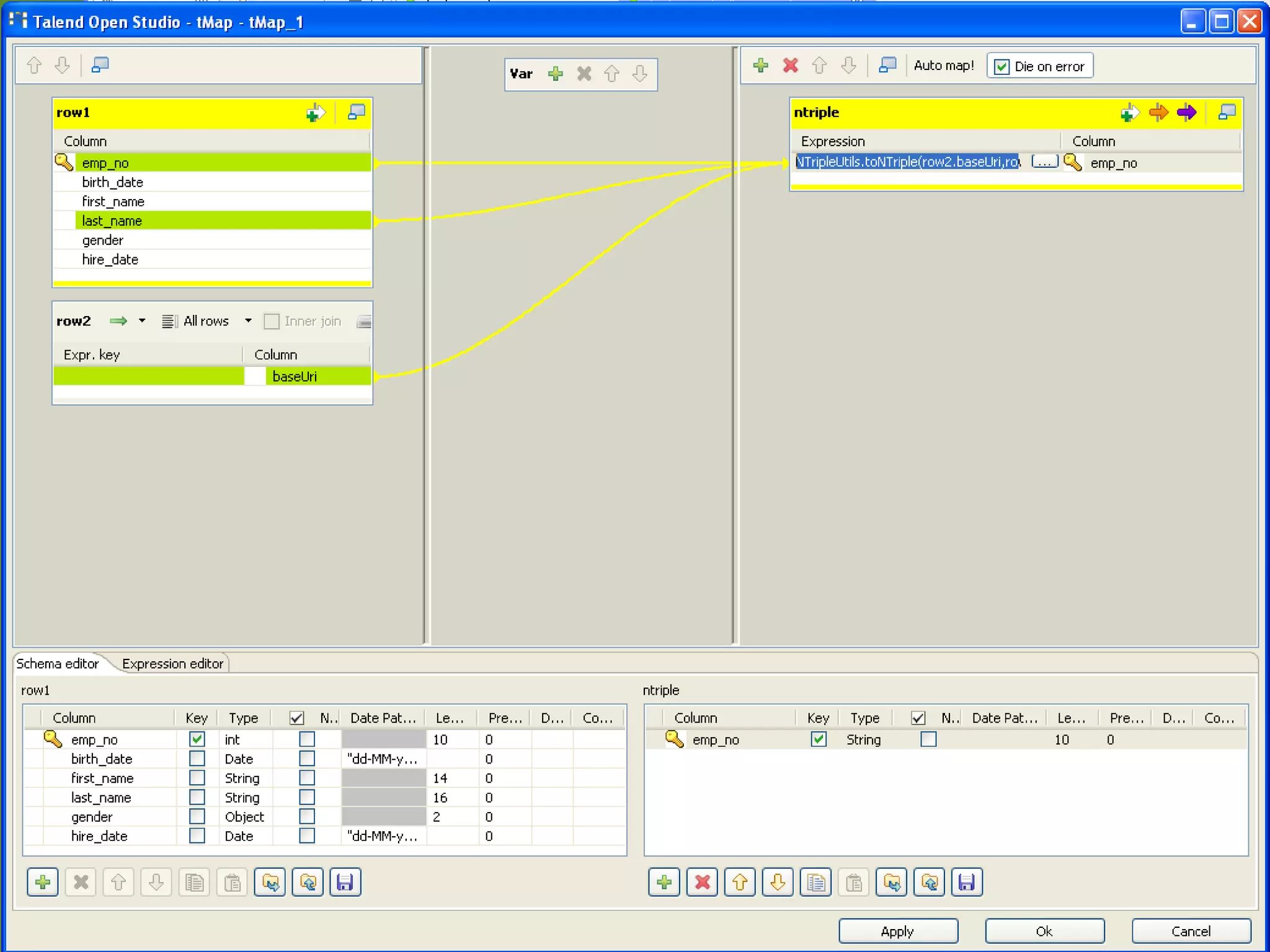The height and width of the screenshot is (952, 1270).
Task: Switch to the Expression editor tab
Action: coord(172,664)
